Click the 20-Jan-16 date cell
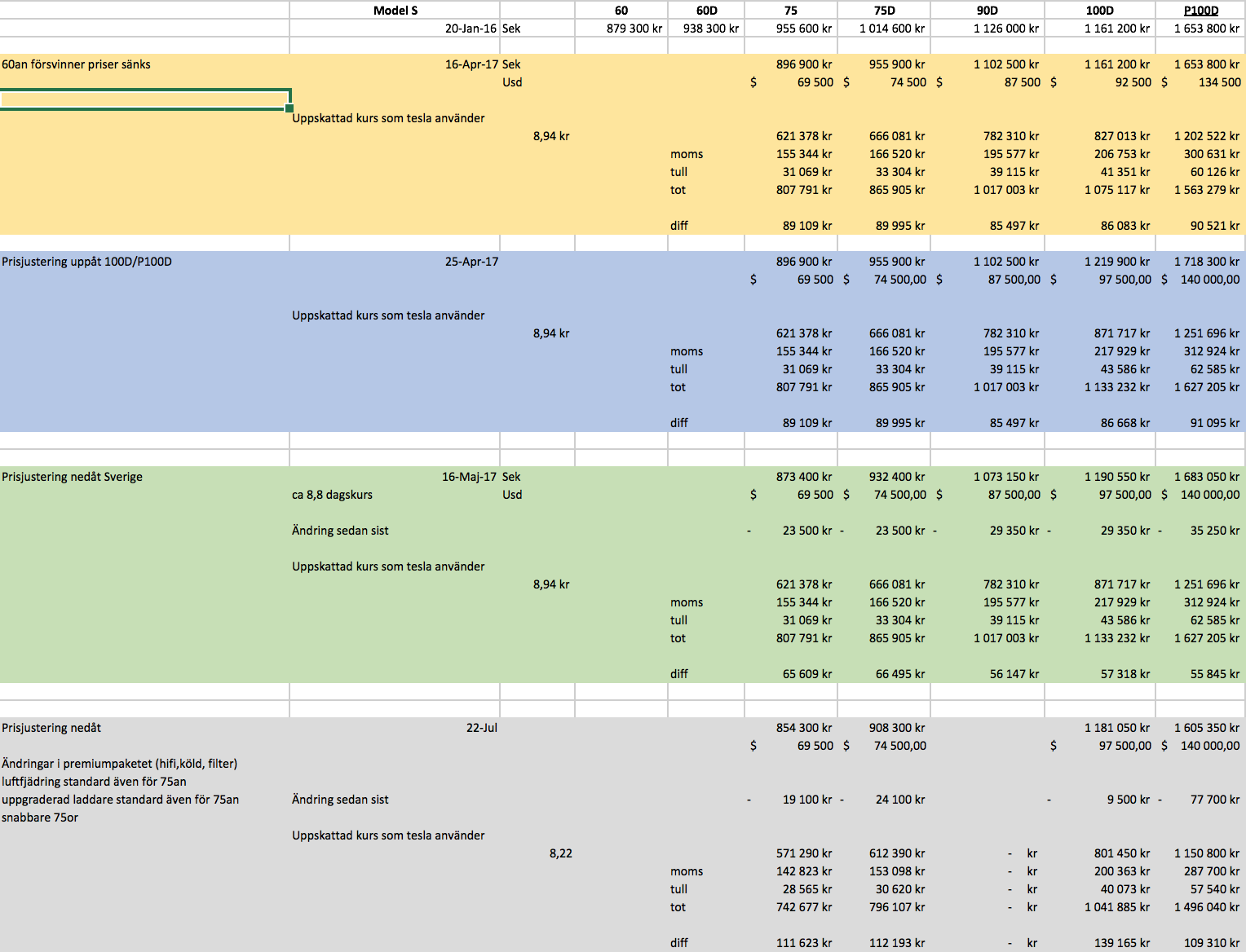The image size is (1246, 952). [x=471, y=29]
